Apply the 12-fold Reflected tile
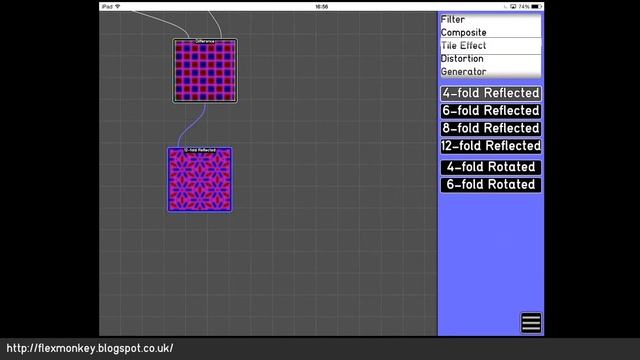The height and width of the screenshot is (360, 640). click(x=491, y=146)
